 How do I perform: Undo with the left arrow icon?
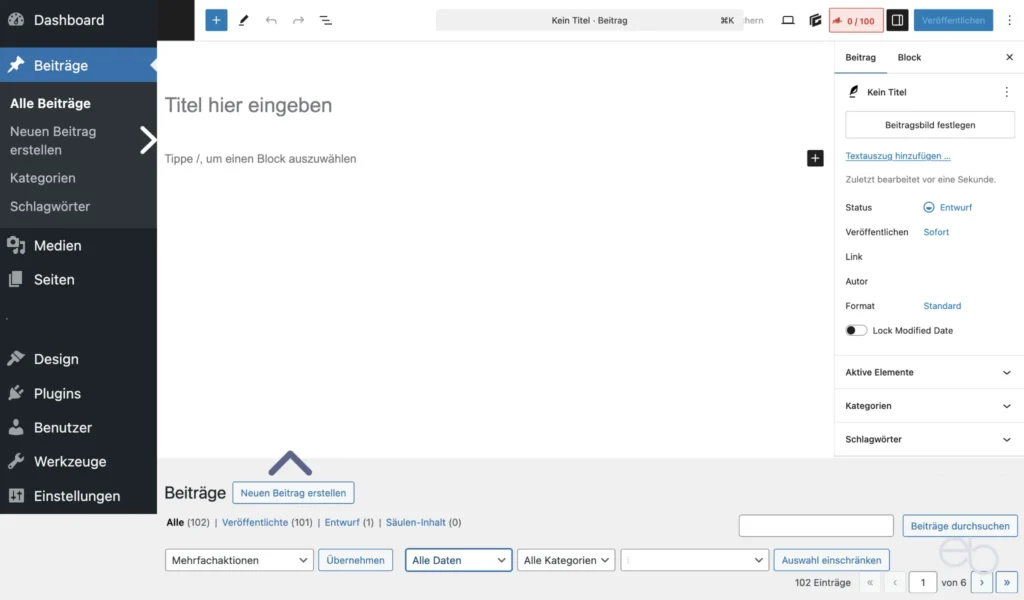(x=271, y=20)
